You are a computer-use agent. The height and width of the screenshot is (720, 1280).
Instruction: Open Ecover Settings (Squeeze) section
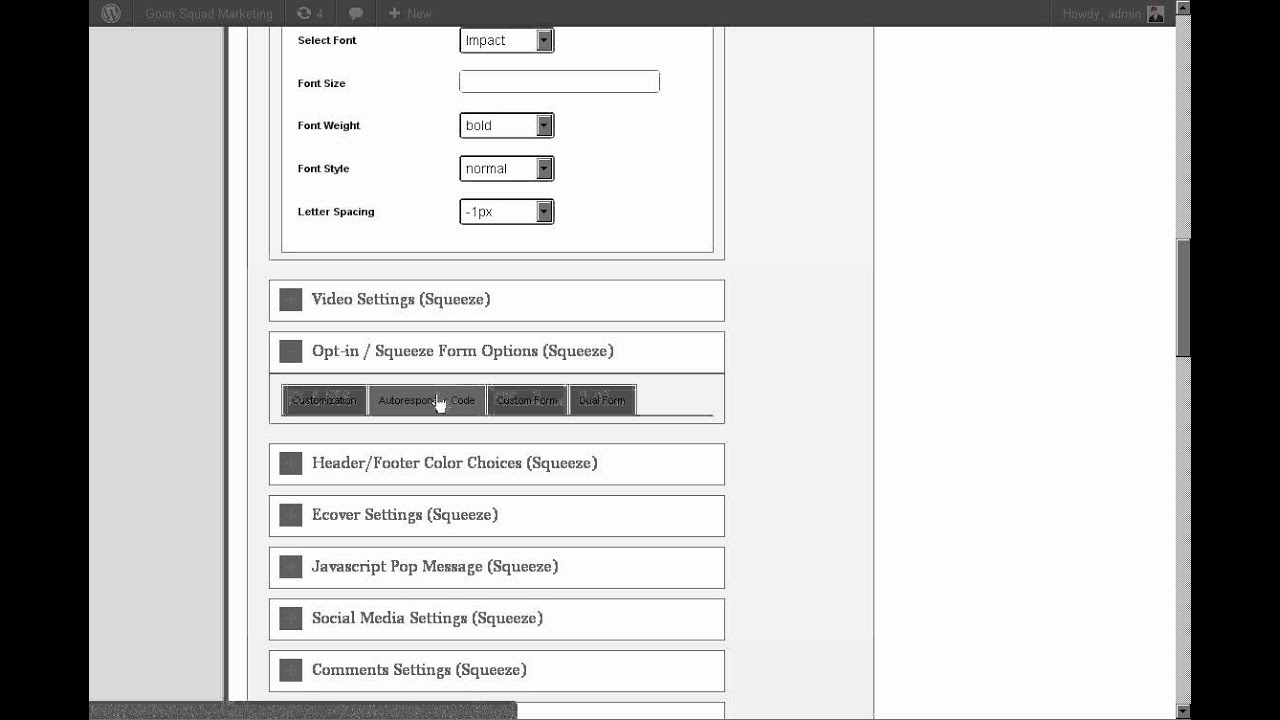pos(496,516)
